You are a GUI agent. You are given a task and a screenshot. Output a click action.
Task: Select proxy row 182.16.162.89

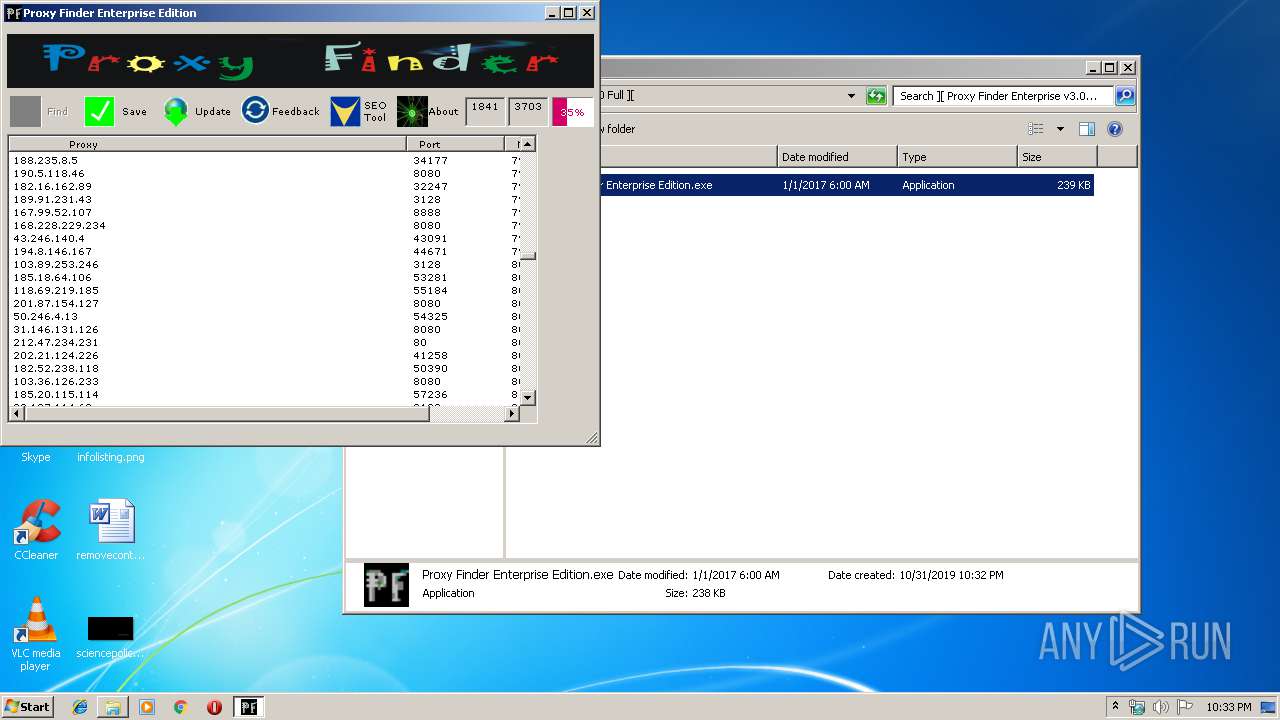264,186
